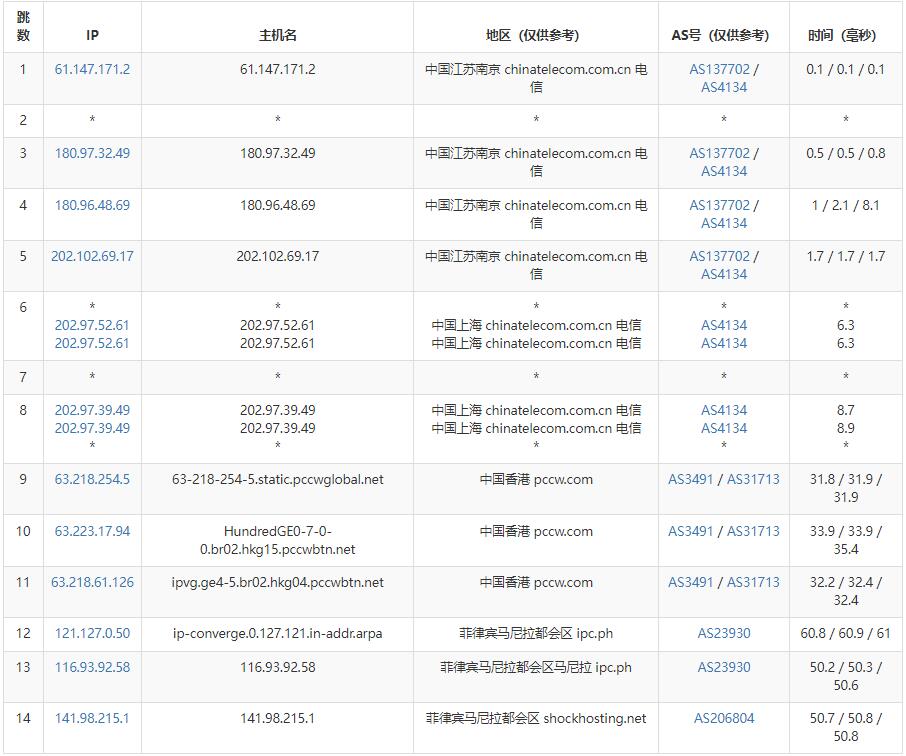Click the AS号（仅供参考） column header

[723, 35]
